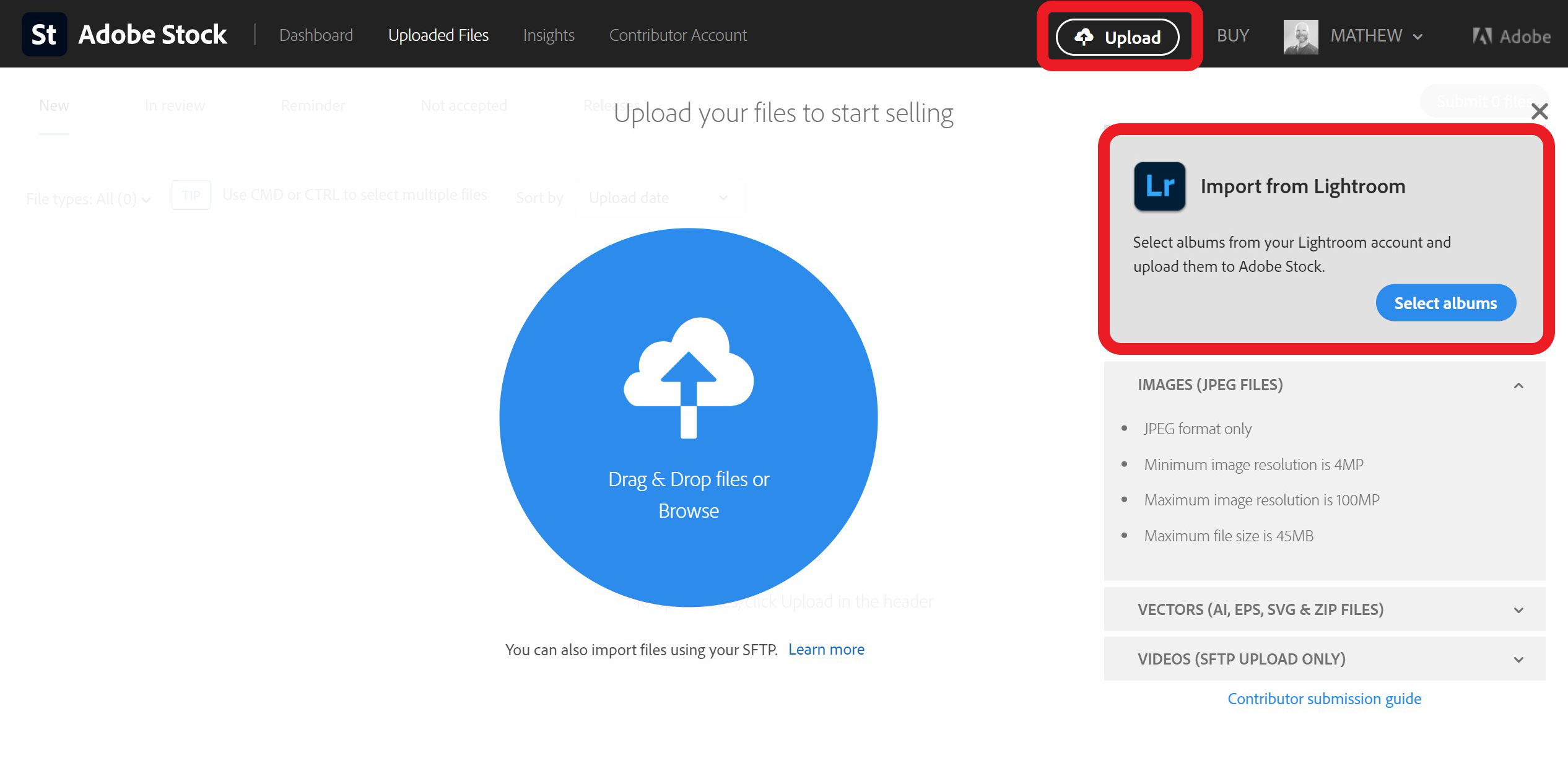Collapse the Images (JPEG Files) section

(x=1518, y=386)
